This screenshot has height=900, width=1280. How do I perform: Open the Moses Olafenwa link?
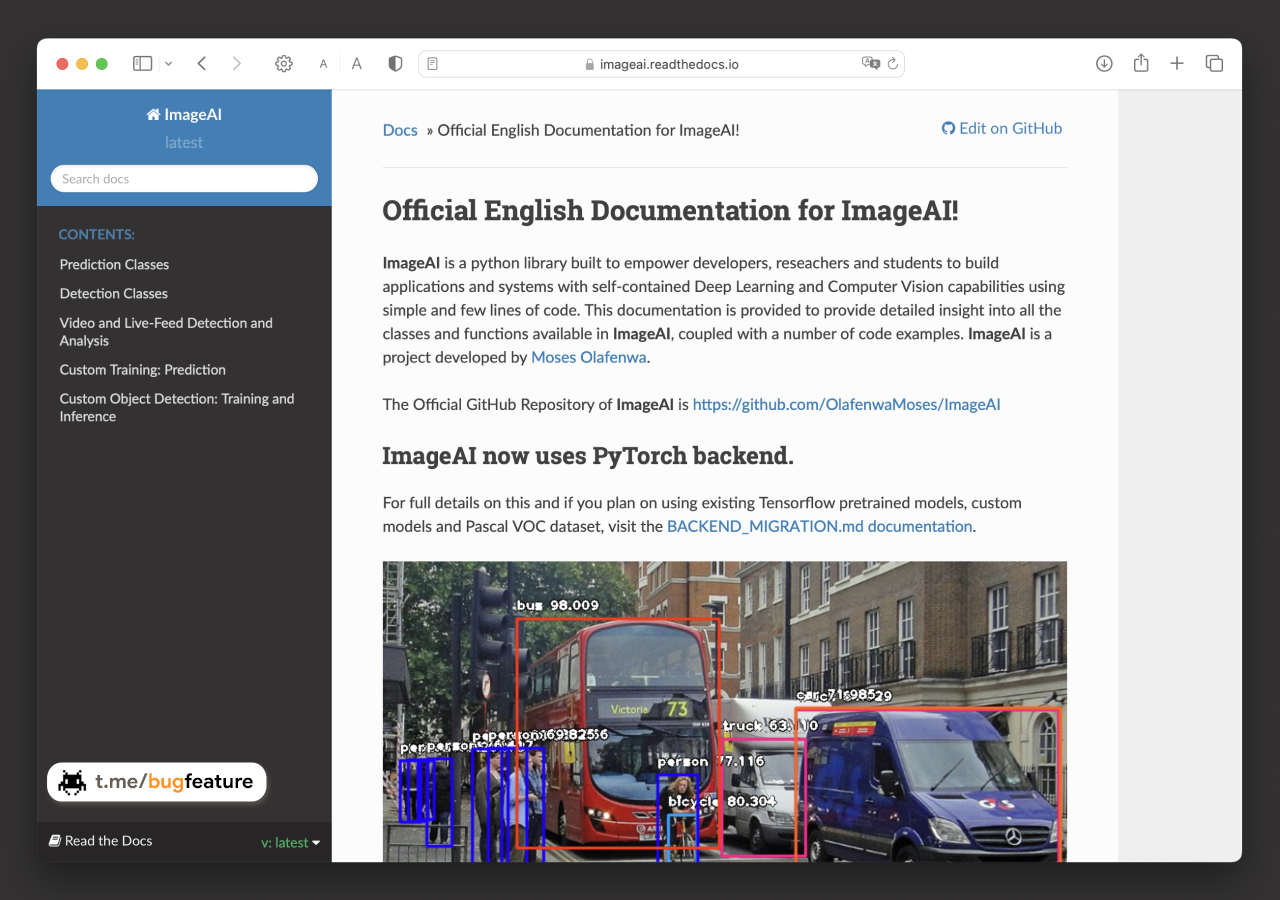click(x=588, y=357)
